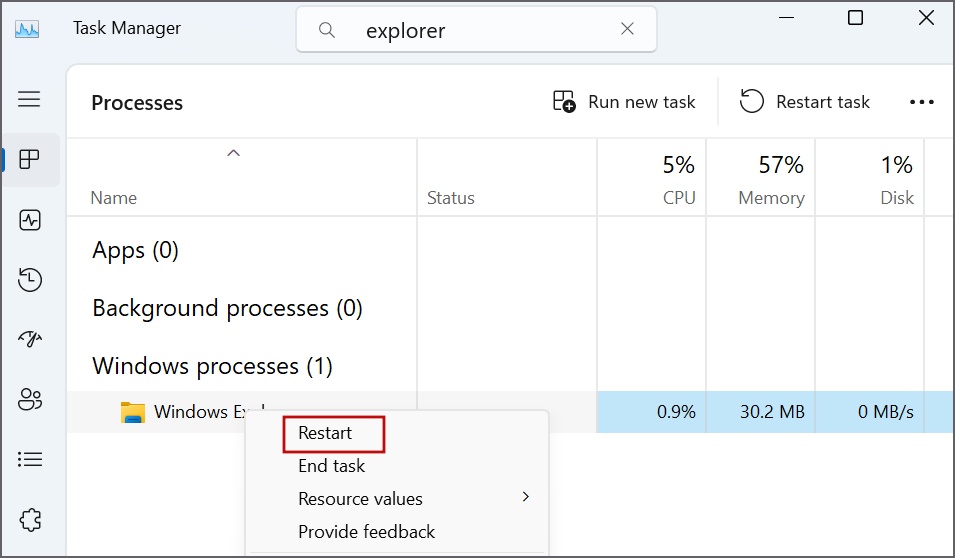Sort by the Status column
The image size is (955, 558).
pyautogui.click(x=450, y=197)
